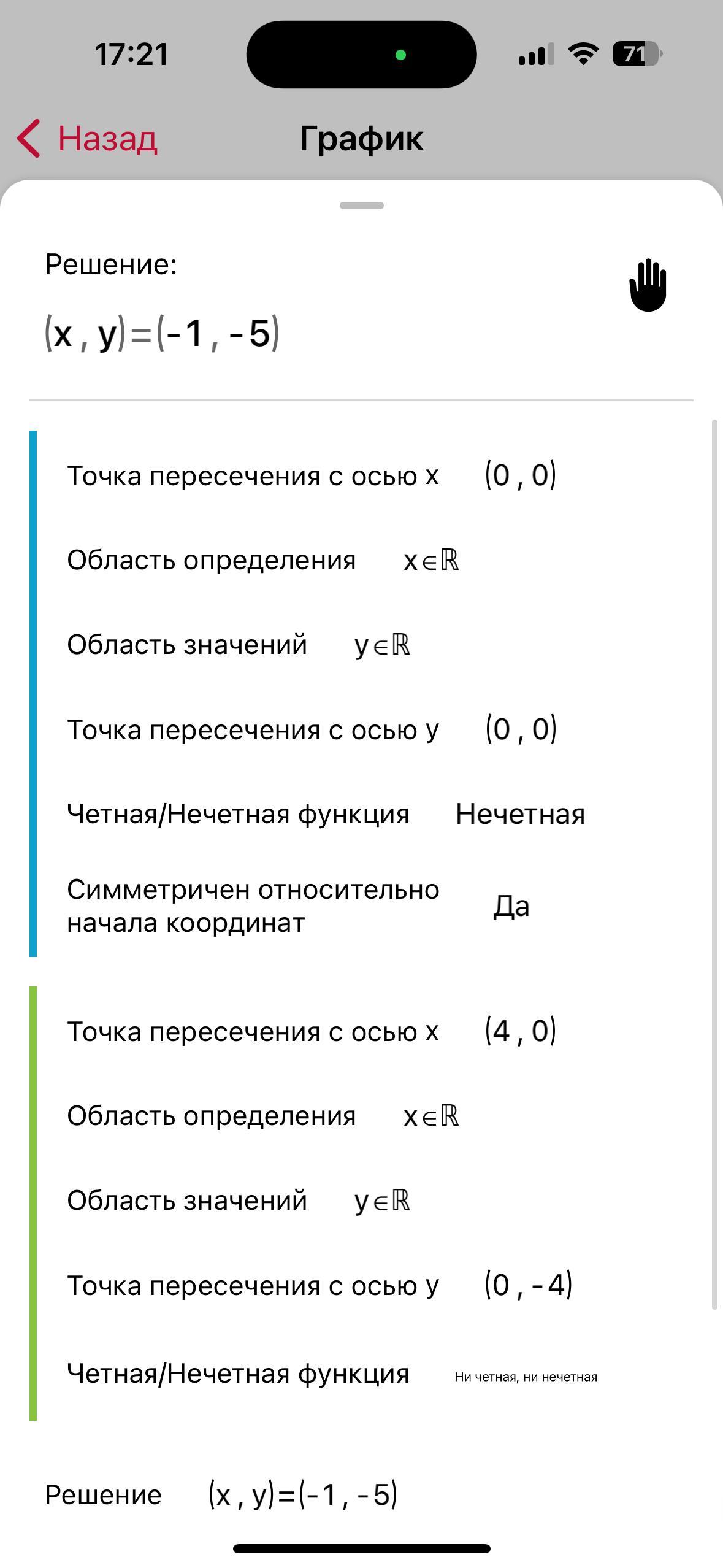Tap the 'Ни четная, ни нечетная' result

point(526,1377)
